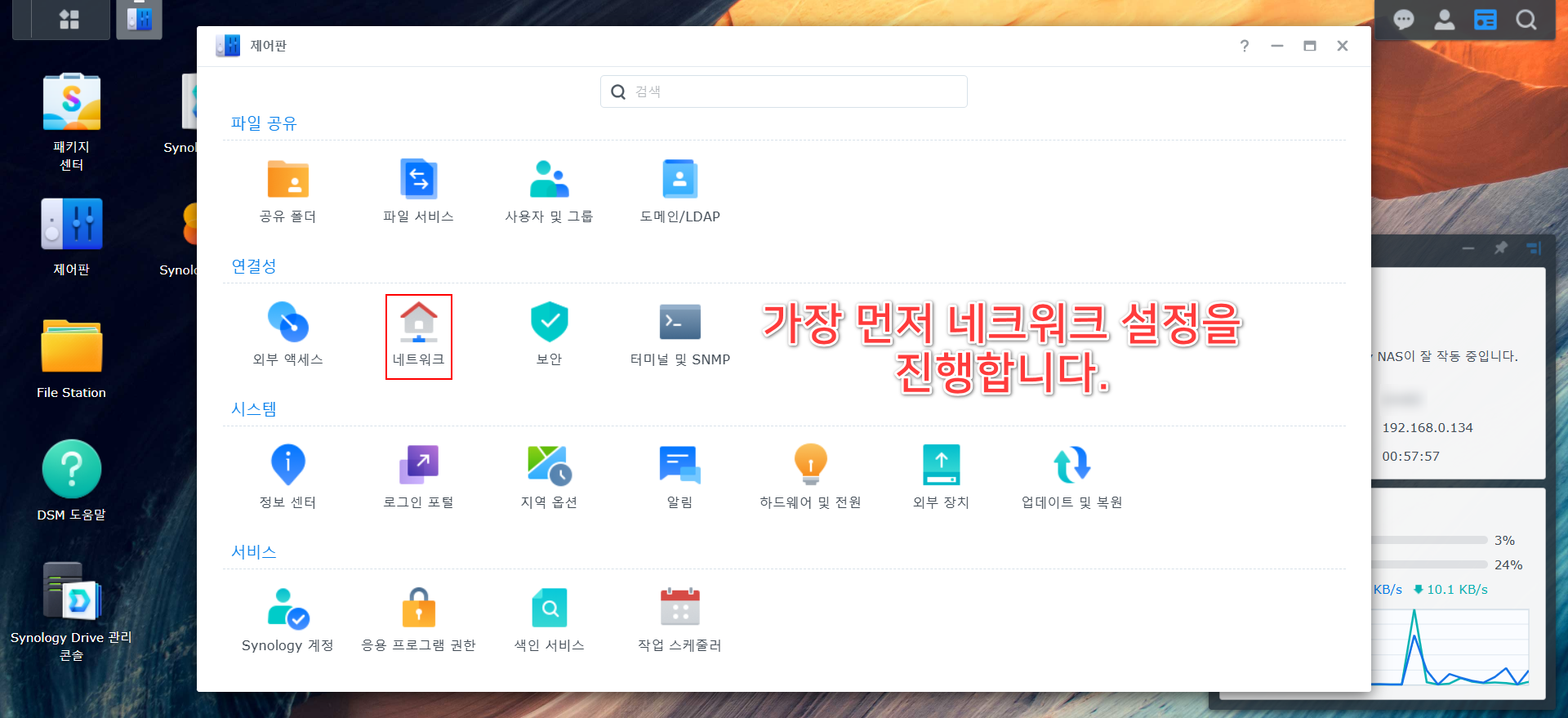Image resolution: width=1568 pixels, height=718 pixels.
Task: Launch File Station from desktop
Action: click(71, 359)
